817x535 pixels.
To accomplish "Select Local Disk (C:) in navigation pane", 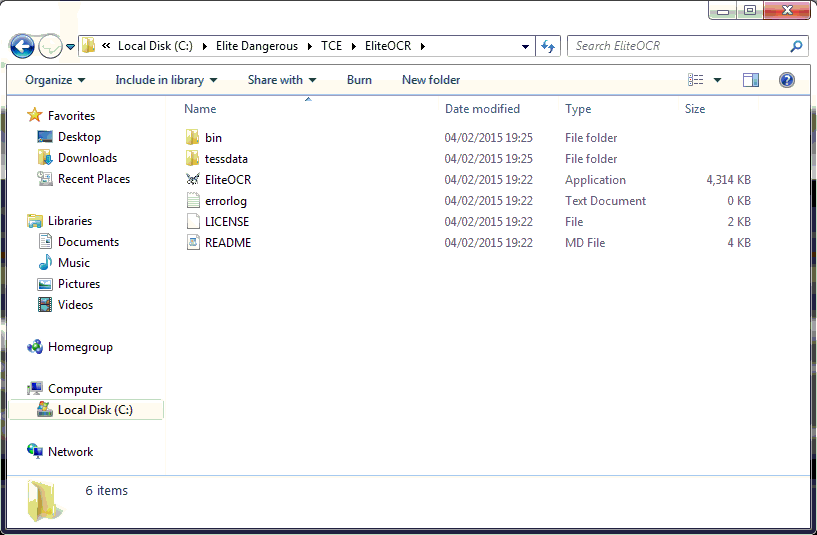I will [95, 410].
